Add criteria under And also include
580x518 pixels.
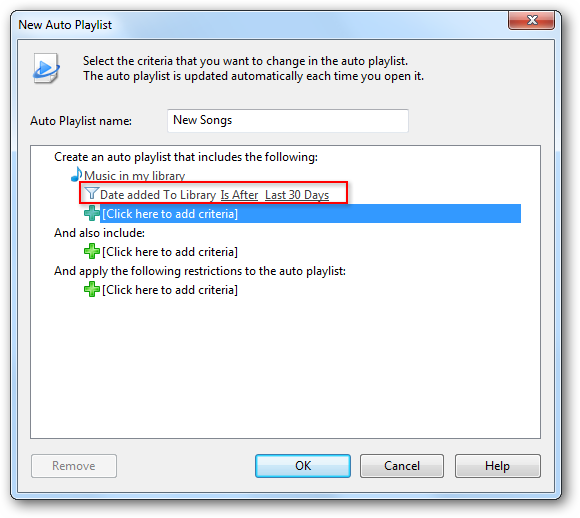(x=170, y=252)
